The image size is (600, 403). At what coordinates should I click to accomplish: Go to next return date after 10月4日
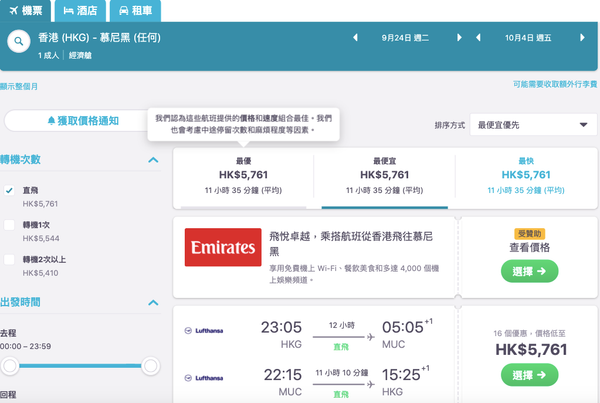(582, 38)
